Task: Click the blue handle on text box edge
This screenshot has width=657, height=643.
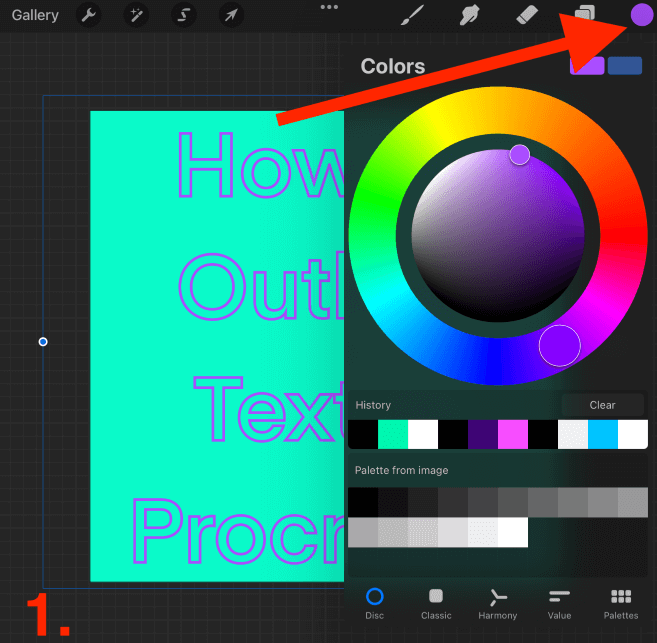Action: [43, 342]
